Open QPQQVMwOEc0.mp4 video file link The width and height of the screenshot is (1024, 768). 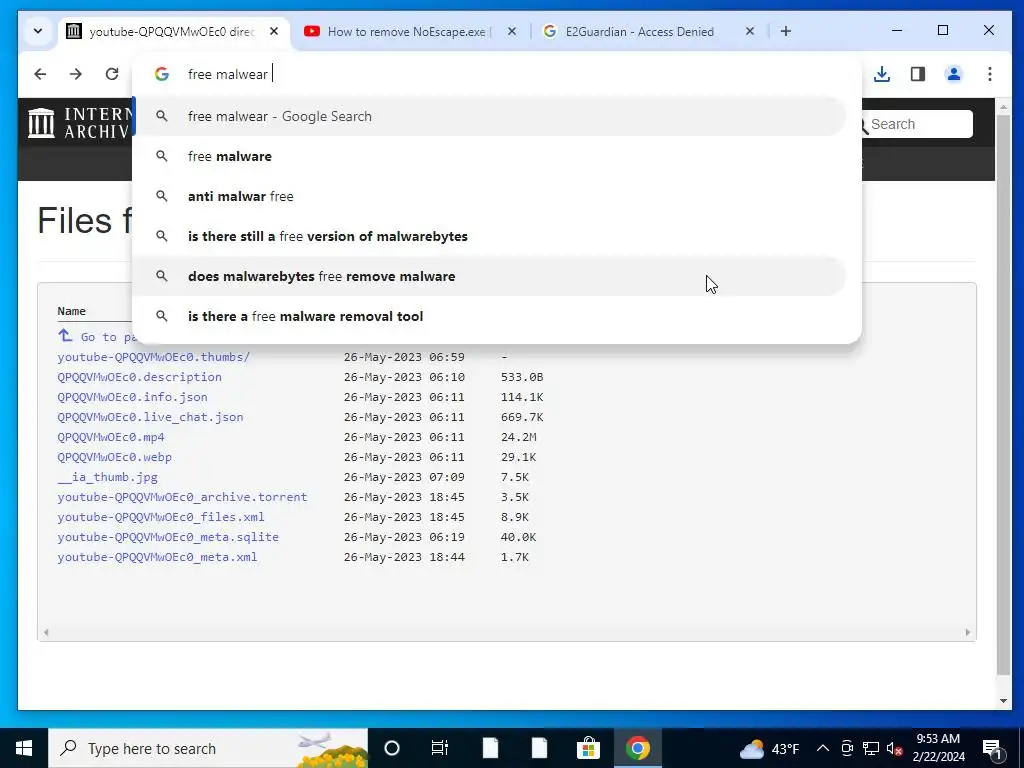111,437
